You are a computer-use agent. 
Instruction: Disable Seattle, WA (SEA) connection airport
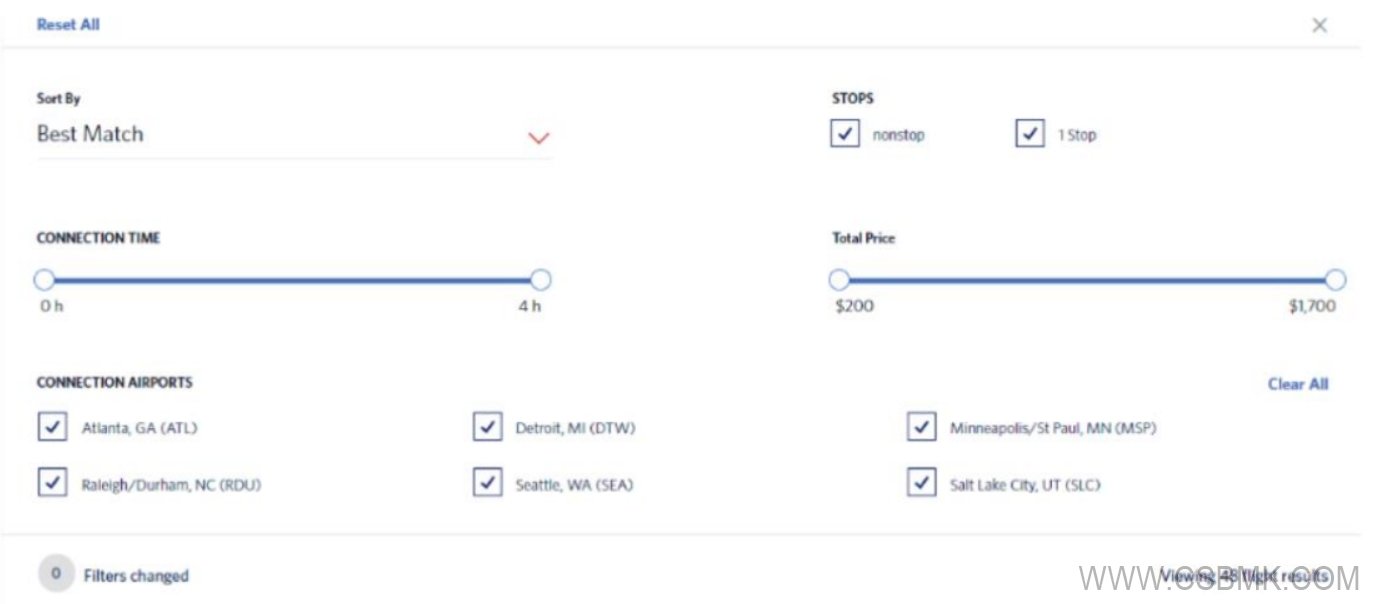point(487,484)
